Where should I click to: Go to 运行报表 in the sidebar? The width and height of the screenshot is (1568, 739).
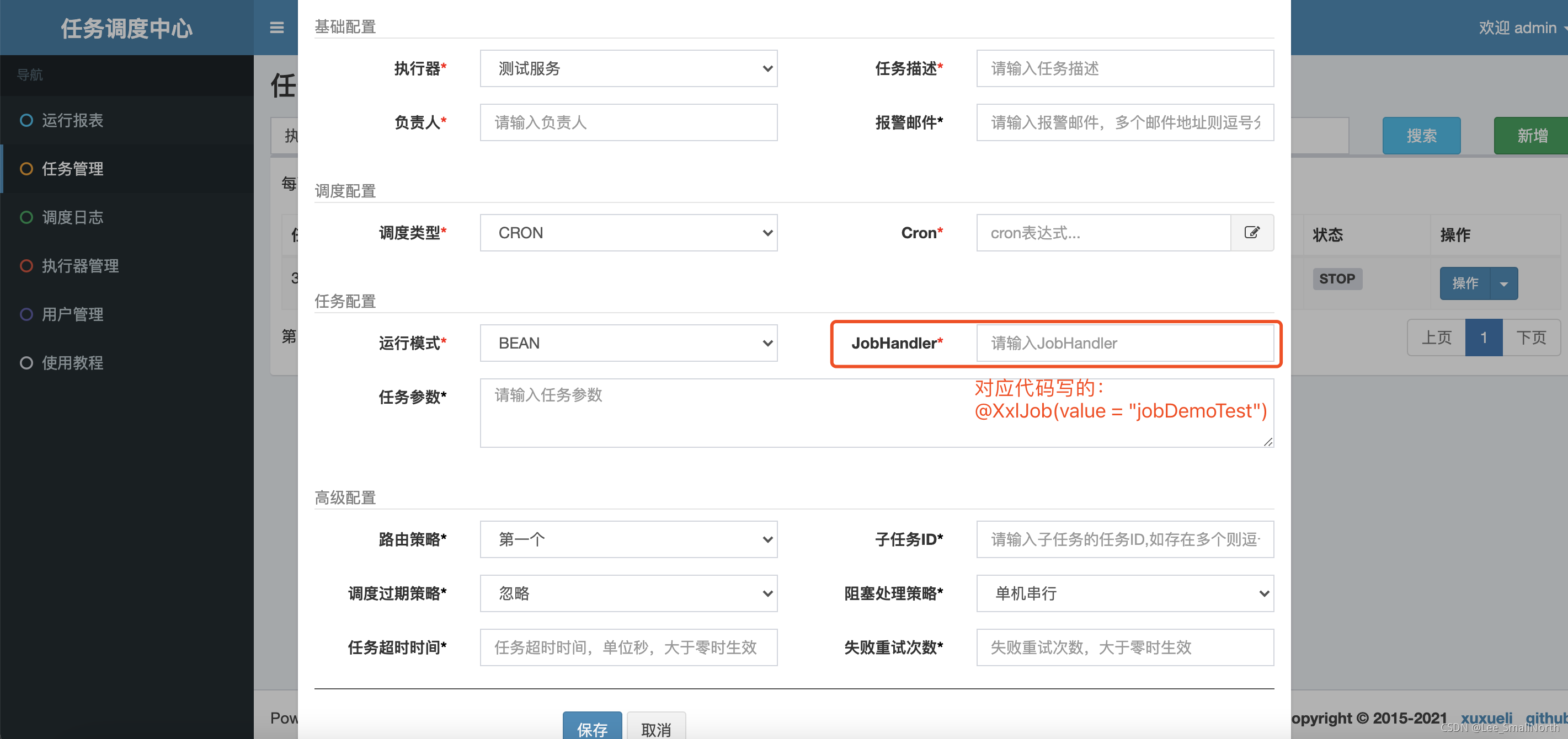tap(126, 120)
